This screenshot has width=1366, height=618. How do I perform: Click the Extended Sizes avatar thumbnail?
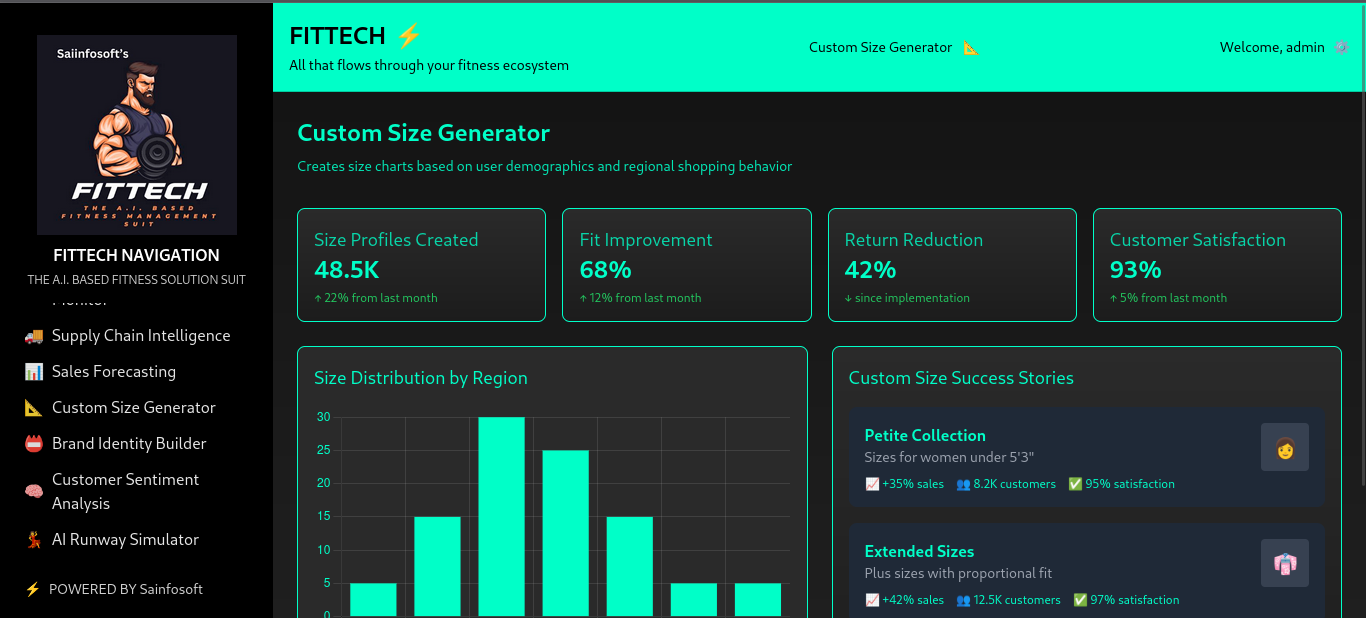(1284, 563)
